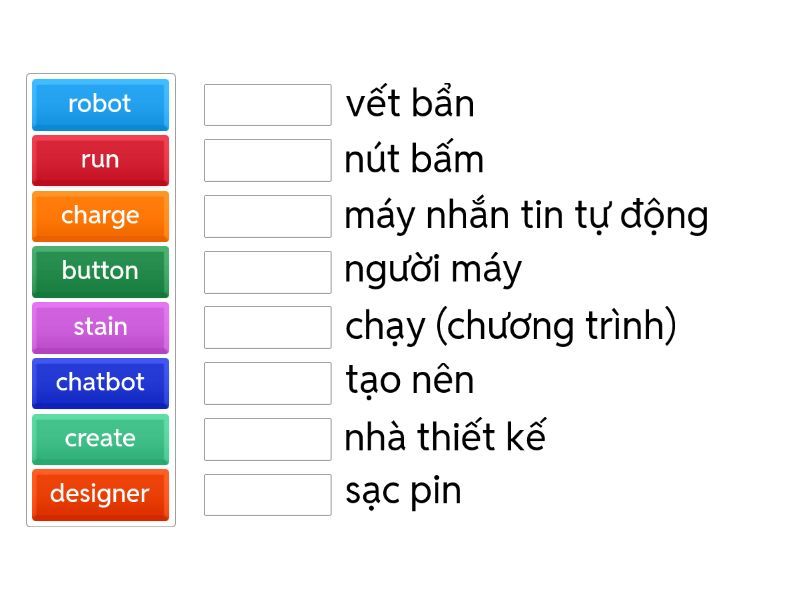Select the answer slot for 'nút bấm'
This screenshot has width=800, height=600.
pyautogui.click(x=267, y=160)
